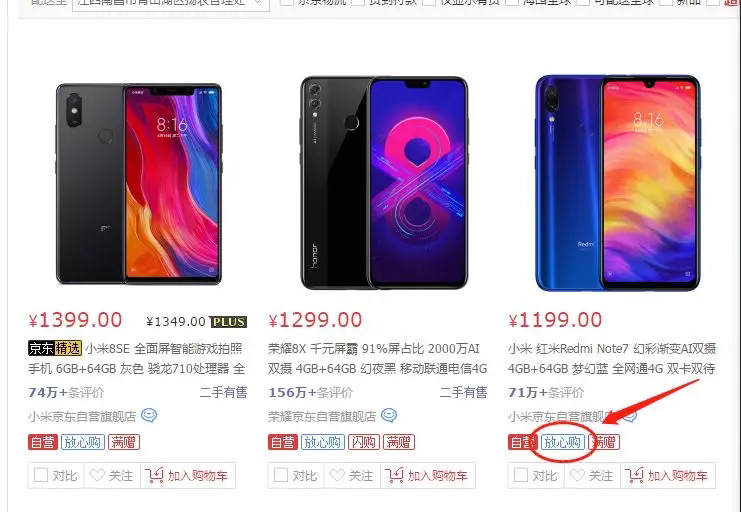The width and height of the screenshot is (741, 512).
Task: Check the 对比 box for 小米8SE
Action: tap(41, 475)
